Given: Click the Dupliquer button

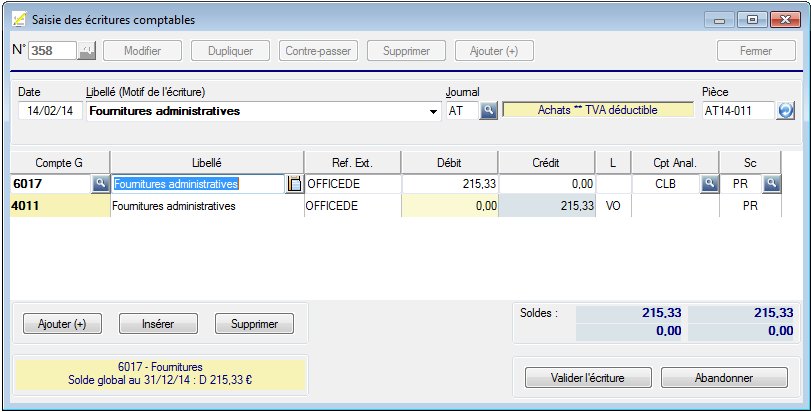Looking at the screenshot, I should (x=230, y=51).
